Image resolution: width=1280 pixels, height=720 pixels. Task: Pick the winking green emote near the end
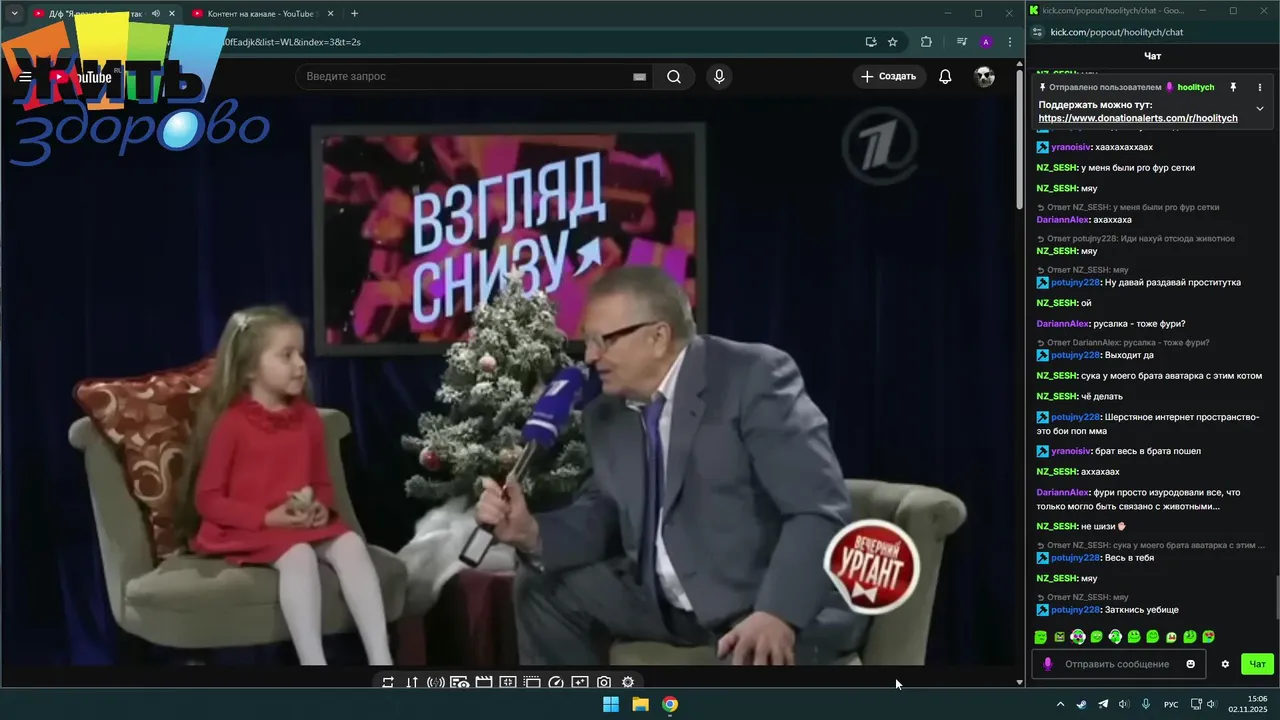point(1190,637)
